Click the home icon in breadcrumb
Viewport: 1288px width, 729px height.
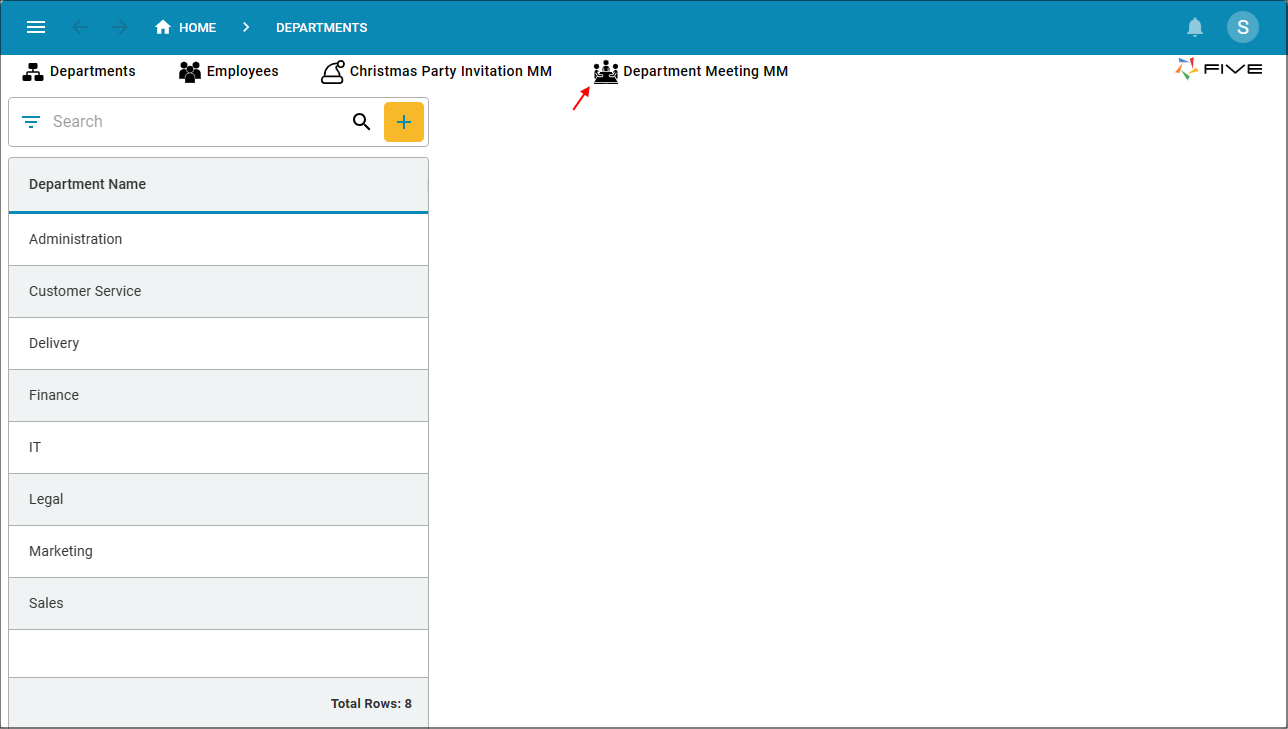(x=163, y=27)
